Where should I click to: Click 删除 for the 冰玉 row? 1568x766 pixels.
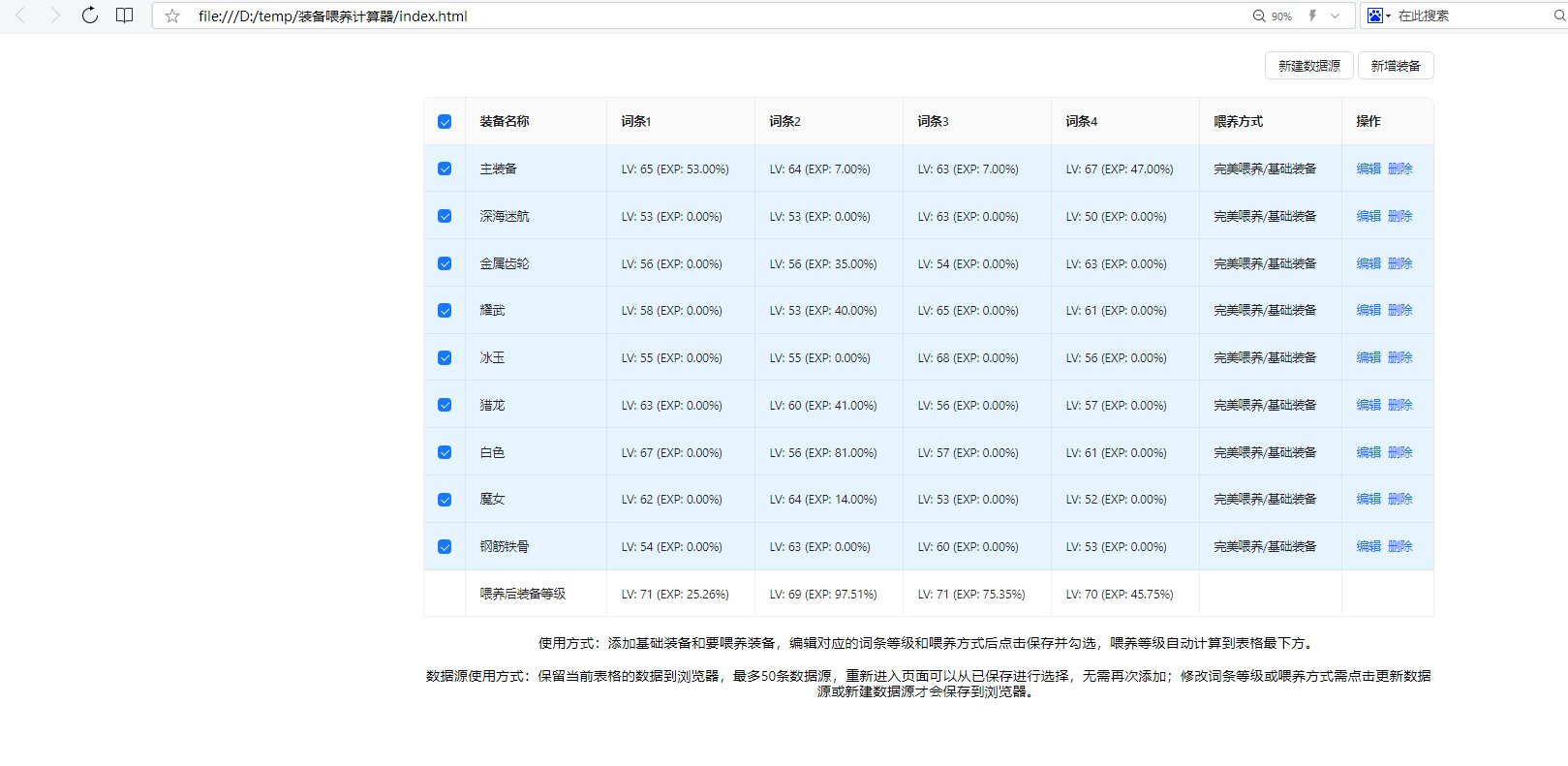point(1400,357)
